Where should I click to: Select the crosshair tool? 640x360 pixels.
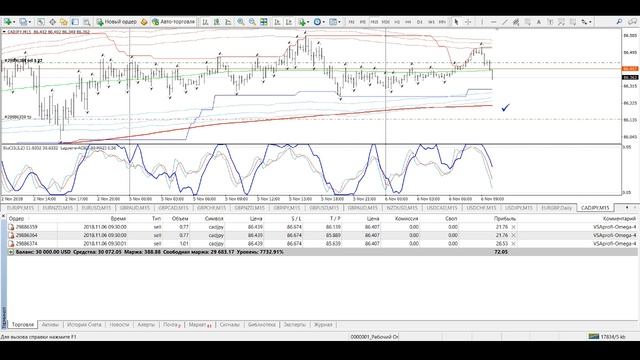click(468, 22)
